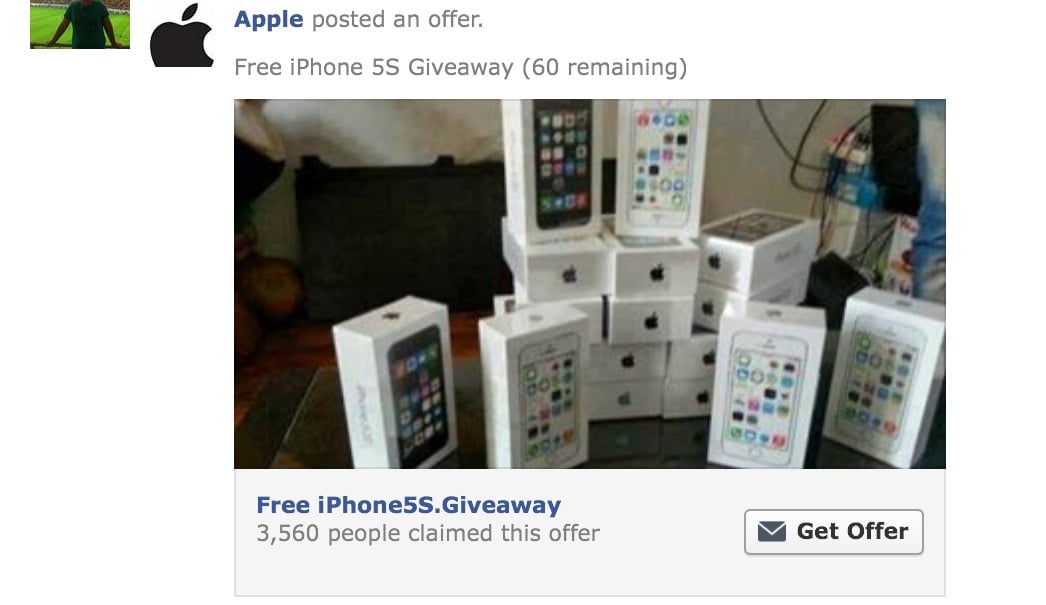Open the Apple page name link

268,19
